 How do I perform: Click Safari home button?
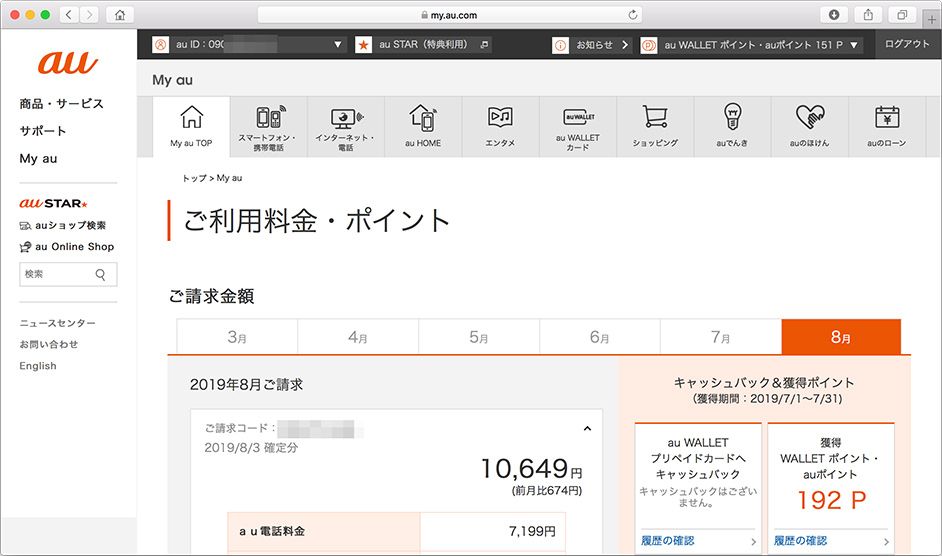(x=120, y=14)
